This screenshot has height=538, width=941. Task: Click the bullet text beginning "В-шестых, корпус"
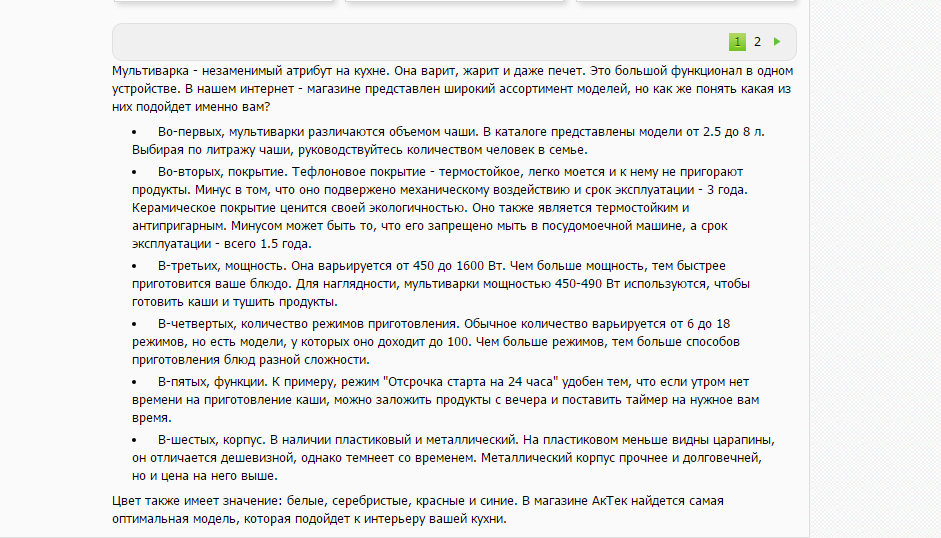click(454, 458)
